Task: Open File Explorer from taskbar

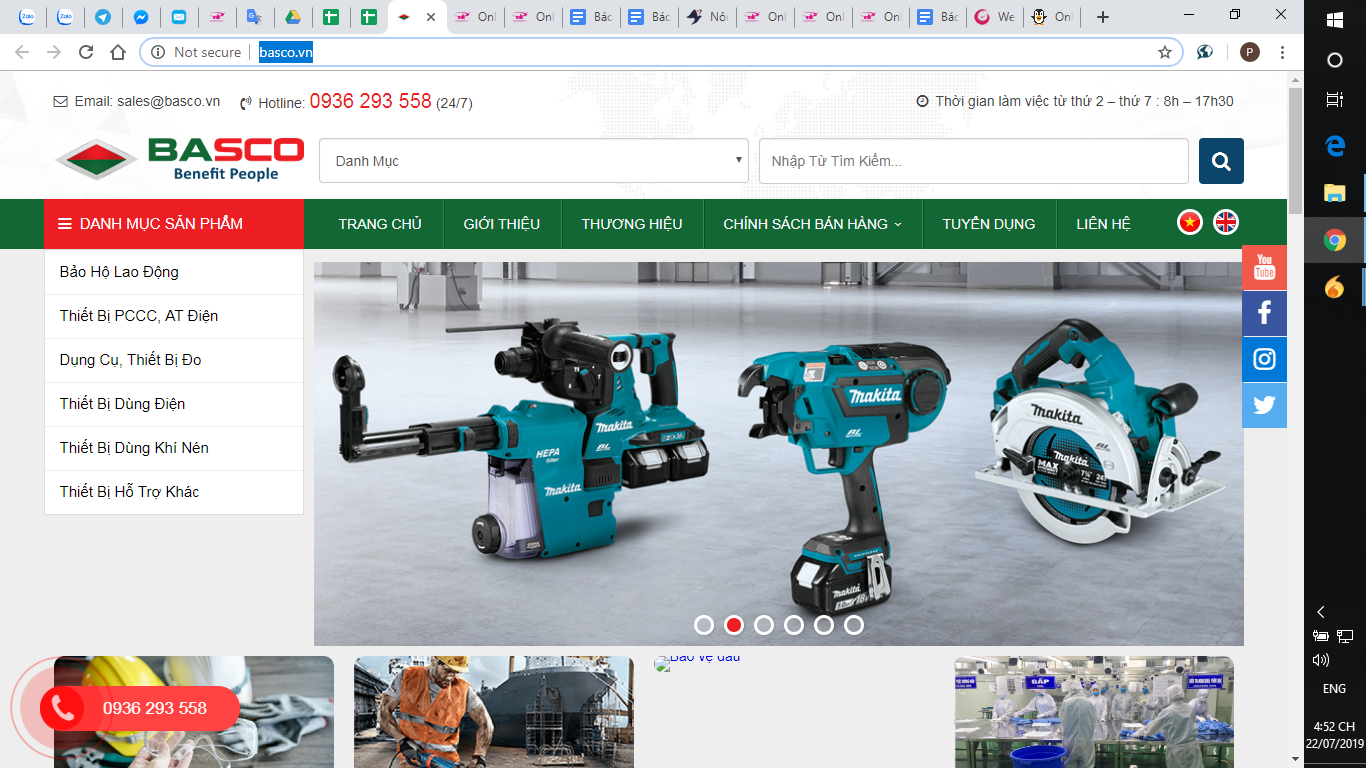Action: click(x=1334, y=192)
